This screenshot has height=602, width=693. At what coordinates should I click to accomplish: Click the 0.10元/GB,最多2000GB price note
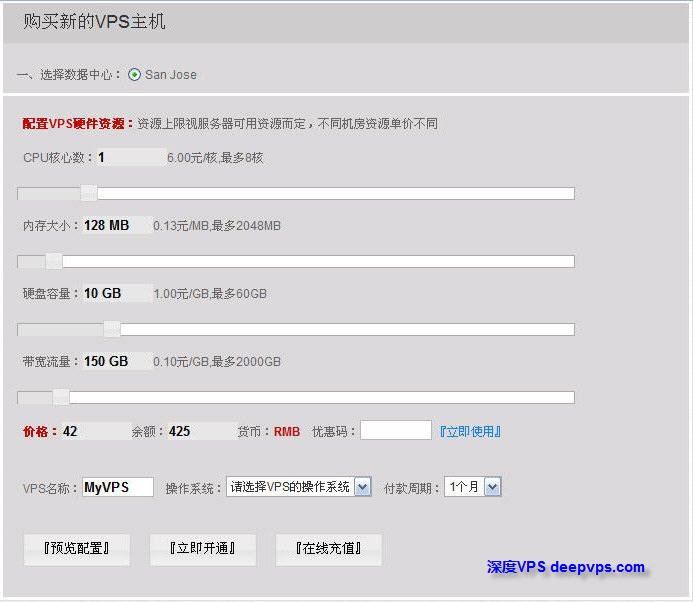(x=217, y=362)
